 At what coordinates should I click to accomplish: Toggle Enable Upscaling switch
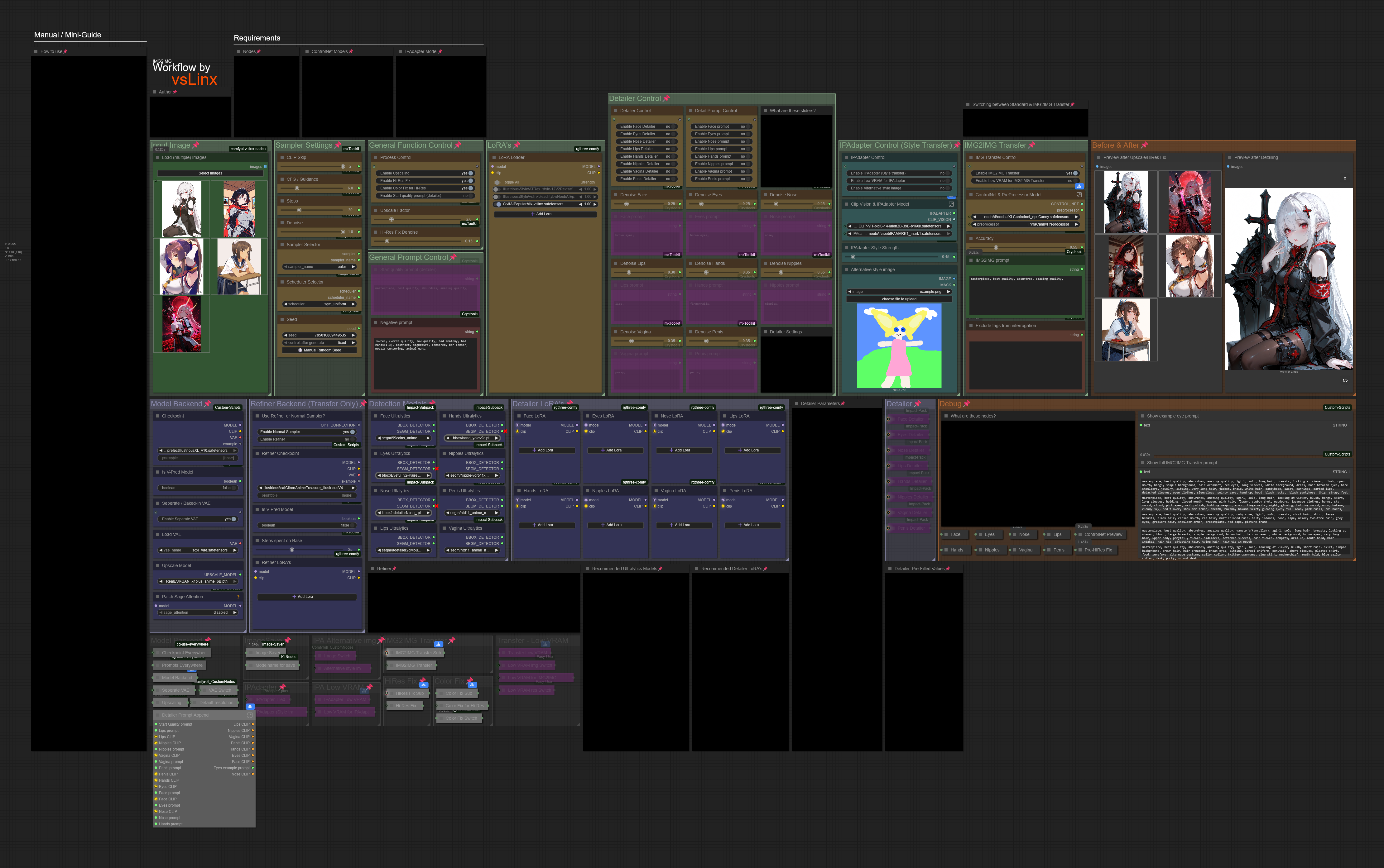(470, 173)
